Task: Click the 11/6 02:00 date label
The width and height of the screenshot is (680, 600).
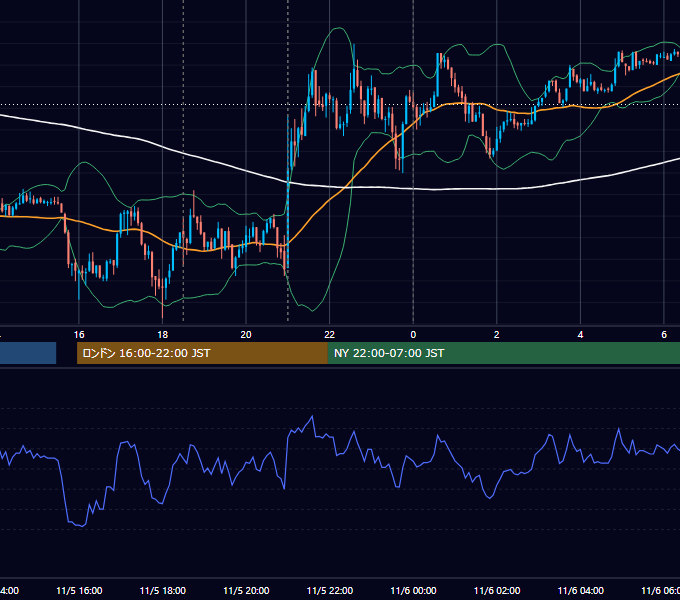Action: point(497,590)
